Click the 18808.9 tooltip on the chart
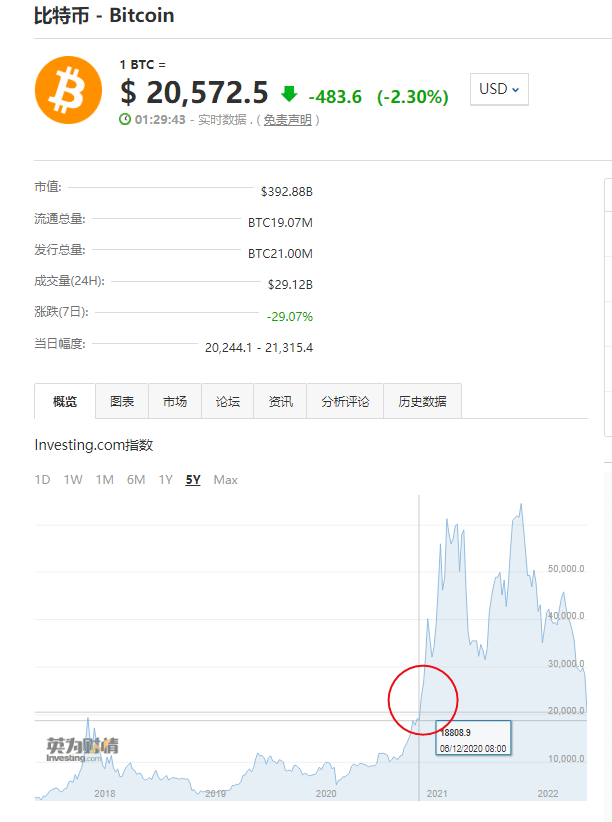This screenshot has width=612, height=822. tap(473, 739)
